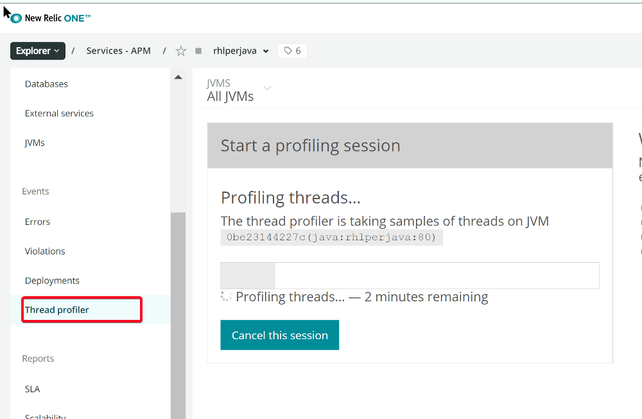Open External services in the sidebar
Image resolution: width=642 pixels, height=419 pixels.
pyautogui.click(x=59, y=113)
